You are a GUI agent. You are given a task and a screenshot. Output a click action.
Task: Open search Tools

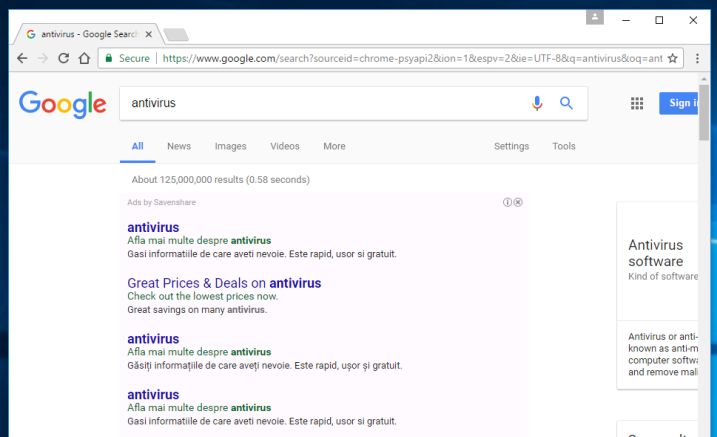click(x=563, y=146)
